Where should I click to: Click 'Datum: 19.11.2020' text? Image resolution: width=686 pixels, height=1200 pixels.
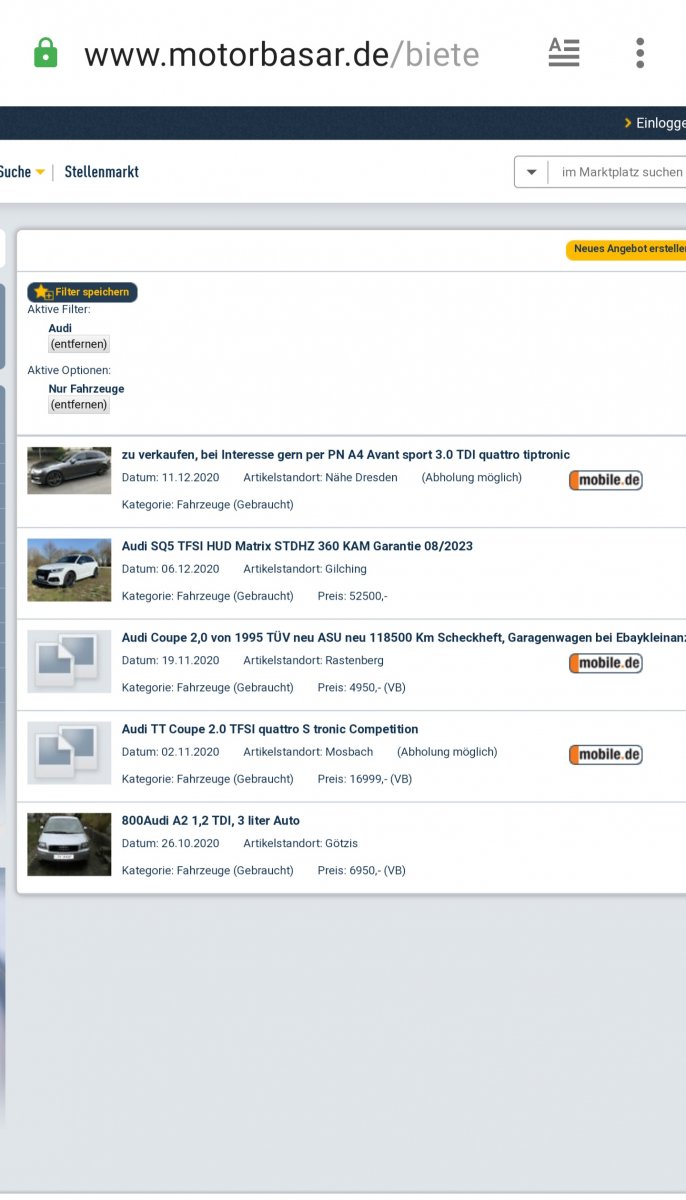pos(170,661)
